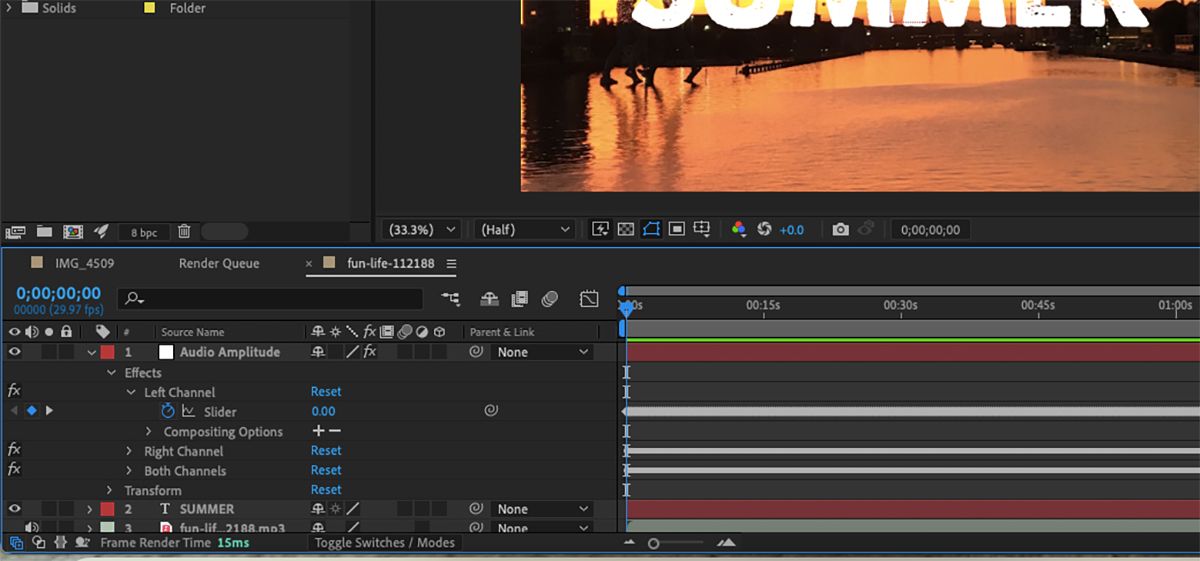1200x561 pixels.
Task: Click the Slider stopwatch icon
Action: pyautogui.click(x=168, y=411)
